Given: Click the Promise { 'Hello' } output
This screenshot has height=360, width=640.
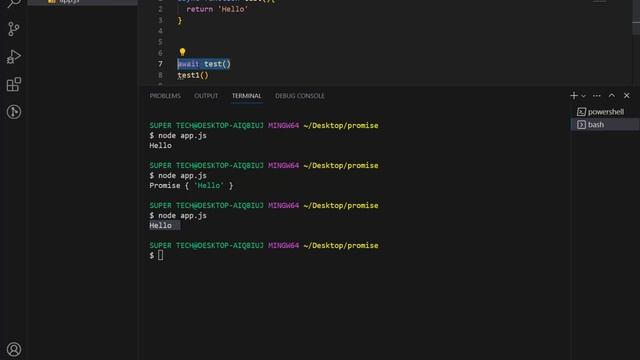Looking at the screenshot, I should [x=191, y=185].
